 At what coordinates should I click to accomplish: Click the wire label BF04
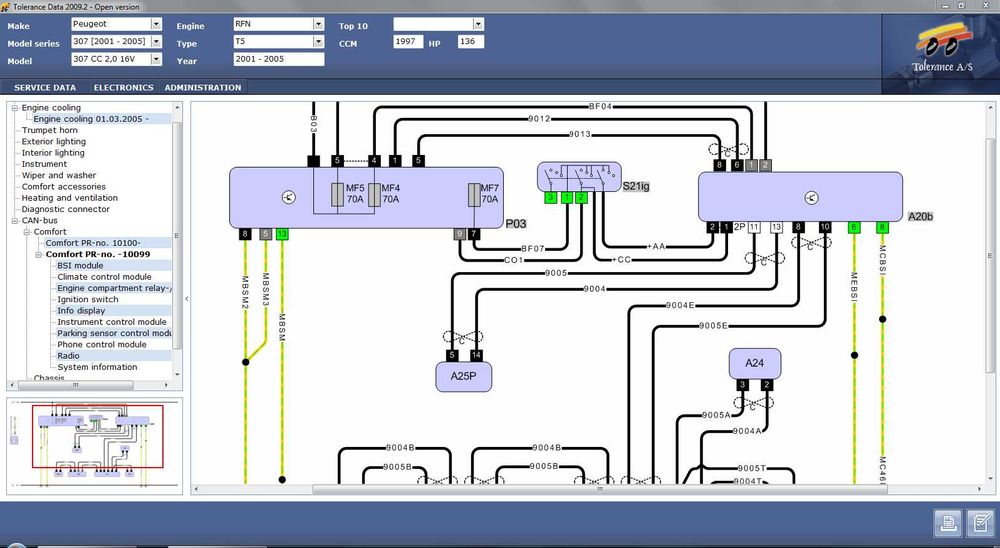click(x=600, y=107)
